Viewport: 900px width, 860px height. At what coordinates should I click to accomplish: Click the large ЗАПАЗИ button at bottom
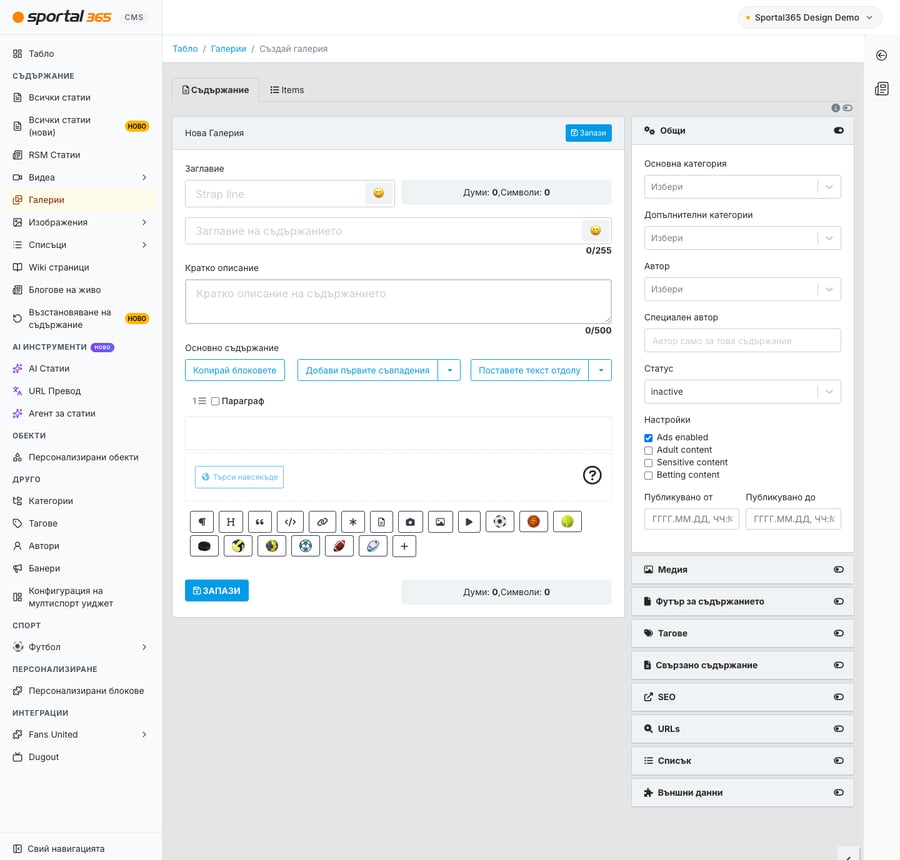(x=216, y=590)
